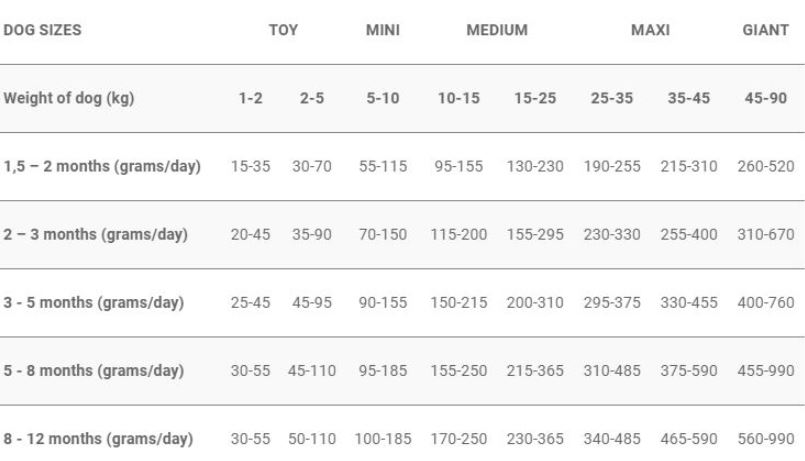This screenshot has width=805, height=461.
Task: Select the TOY column header
Action: click(x=283, y=30)
